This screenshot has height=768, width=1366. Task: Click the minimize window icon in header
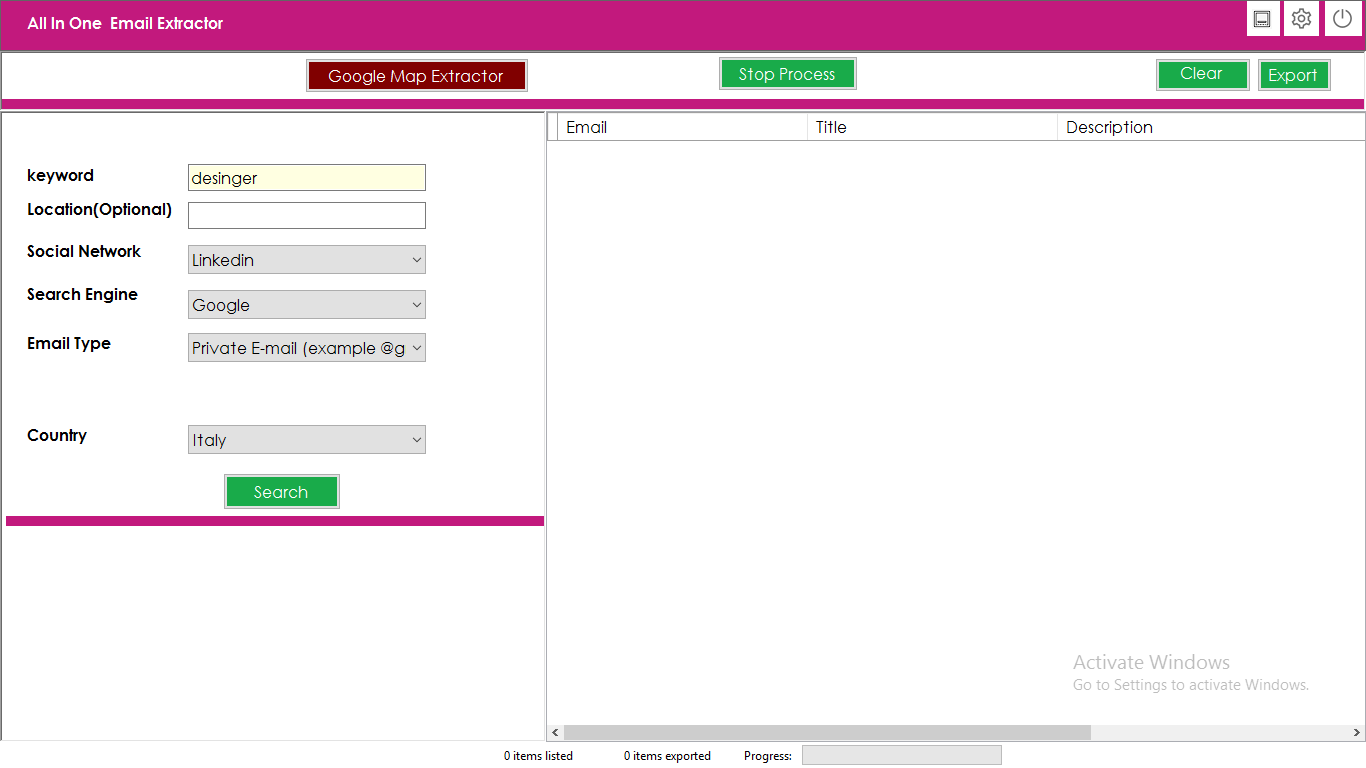pos(1263,19)
